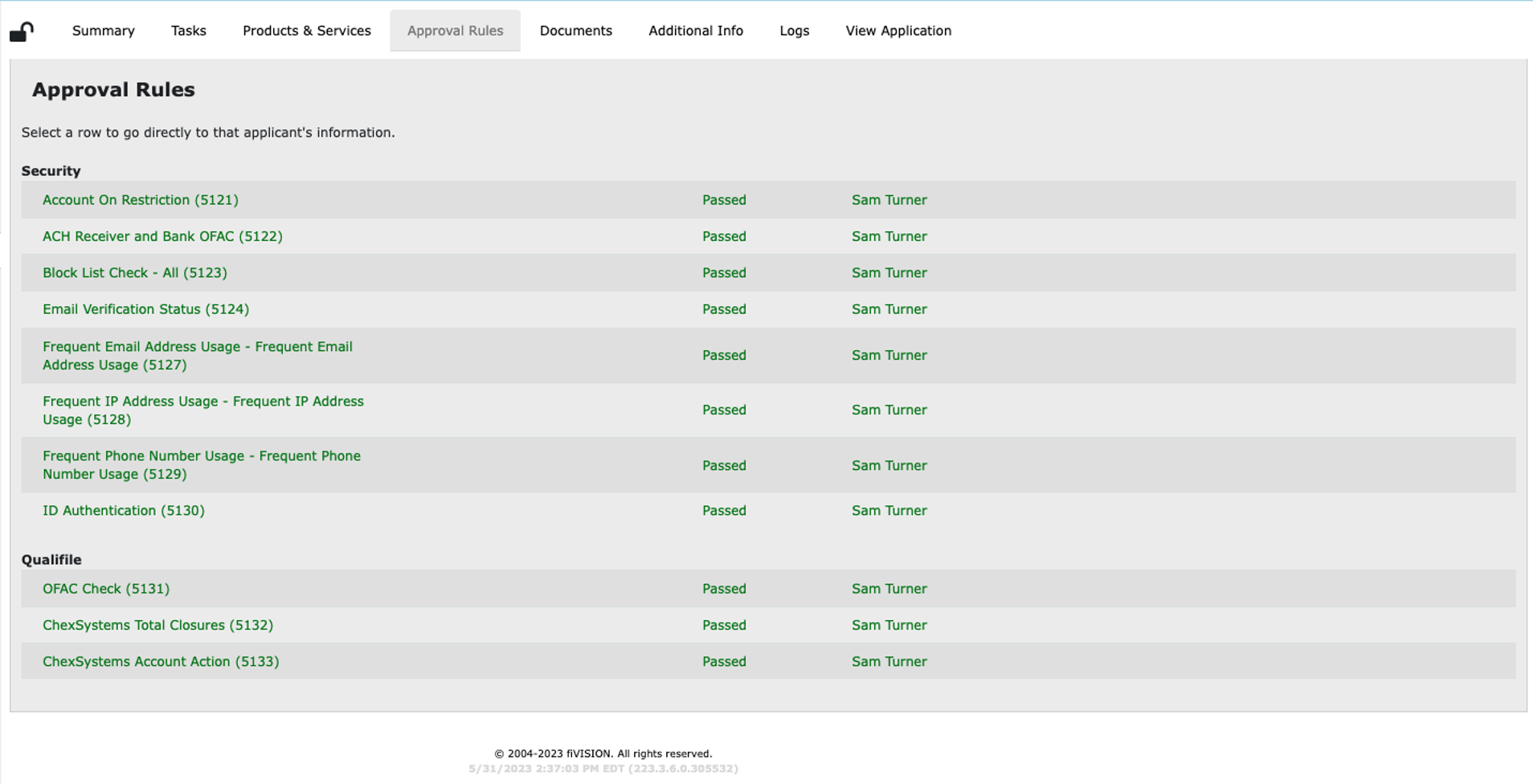This screenshot has height=784, width=1533.
Task: Click the unlock padlock icon
Action: click(22, 31)
